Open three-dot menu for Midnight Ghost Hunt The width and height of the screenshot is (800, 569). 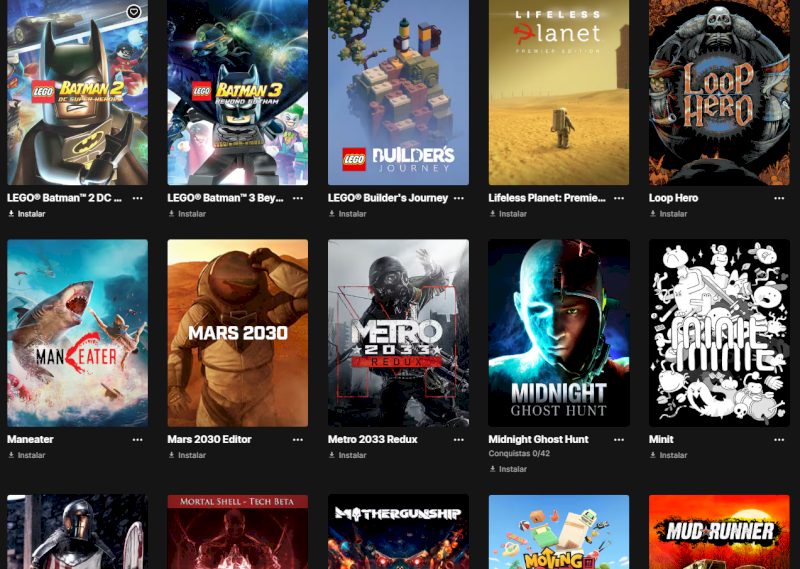[619, 439]
